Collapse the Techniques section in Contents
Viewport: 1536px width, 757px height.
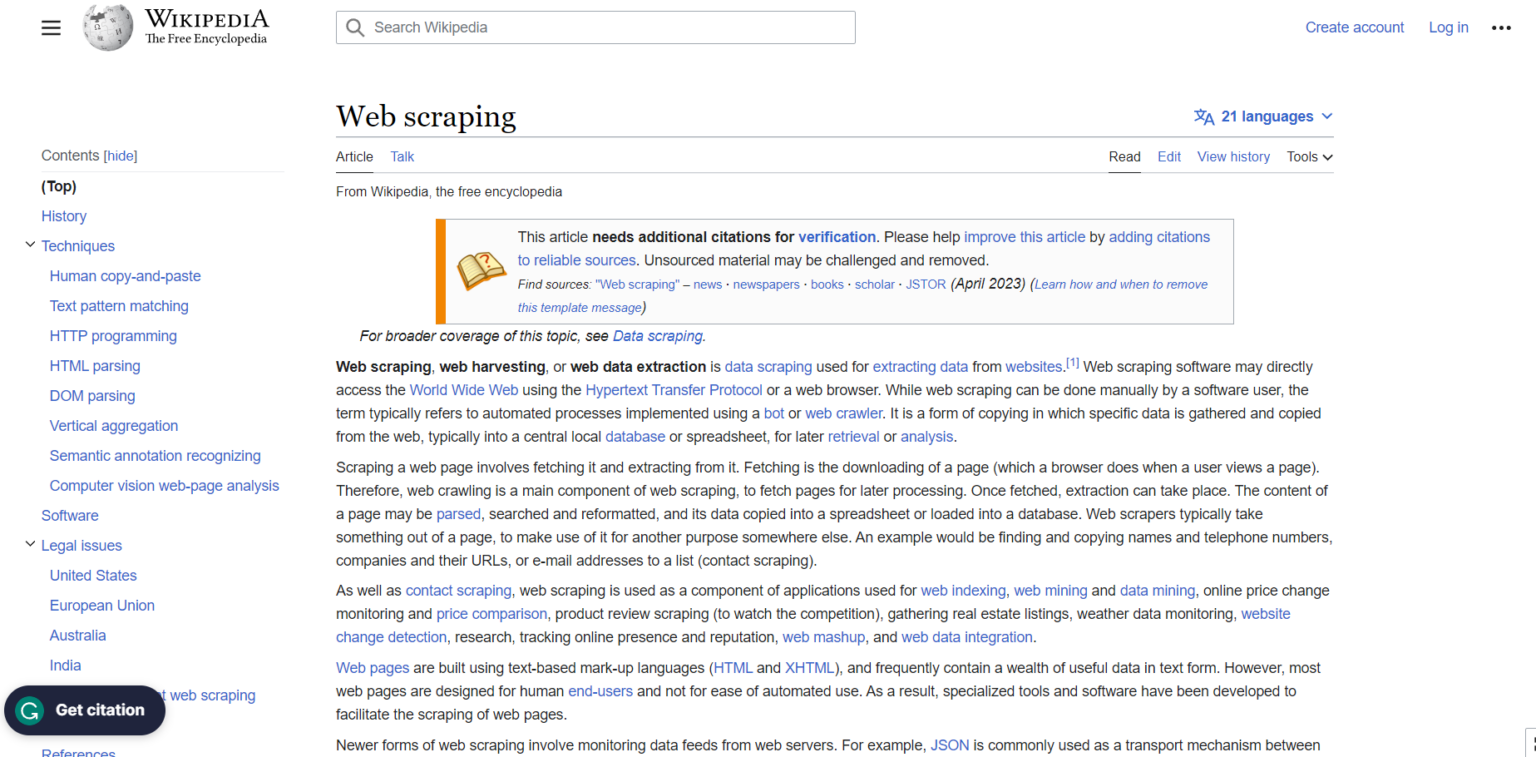tap(29, 245)
